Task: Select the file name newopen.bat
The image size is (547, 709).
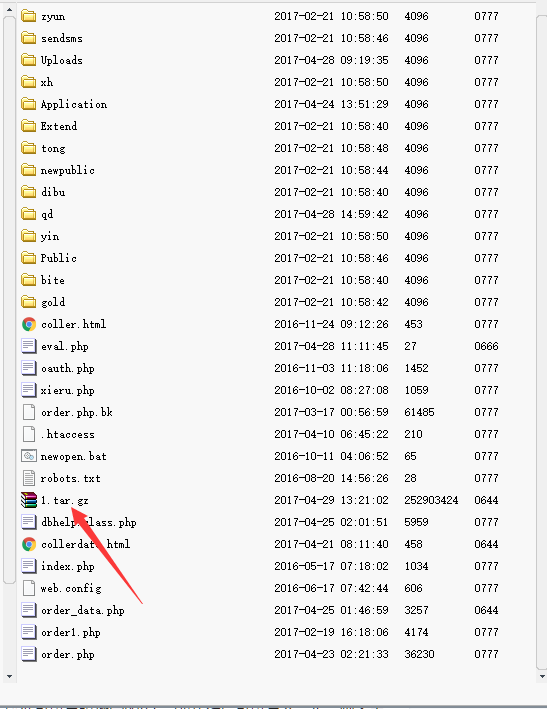Action: pos(74,456)
